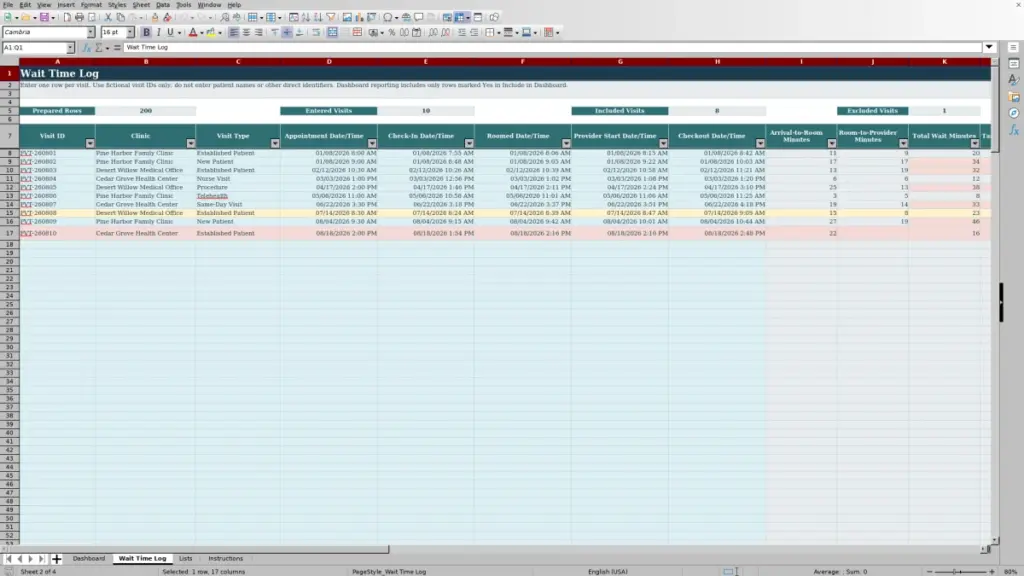The width and height of the screenshot is (1024, 576).
Task: Toggle Align Top vertical alignment
Action: (x=275, y=32)
